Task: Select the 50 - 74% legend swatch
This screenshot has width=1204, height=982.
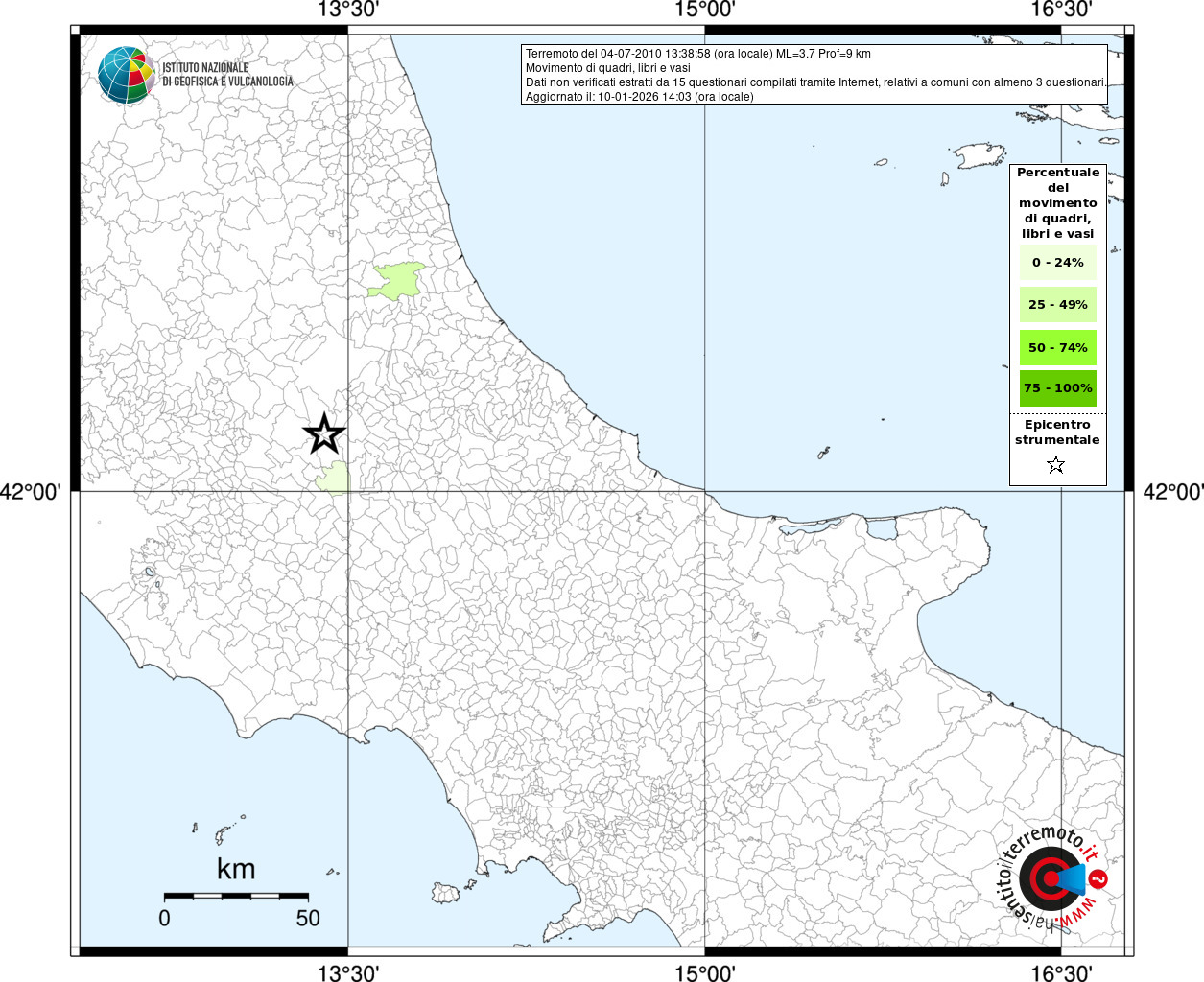Action: [x=1058, y=347]
